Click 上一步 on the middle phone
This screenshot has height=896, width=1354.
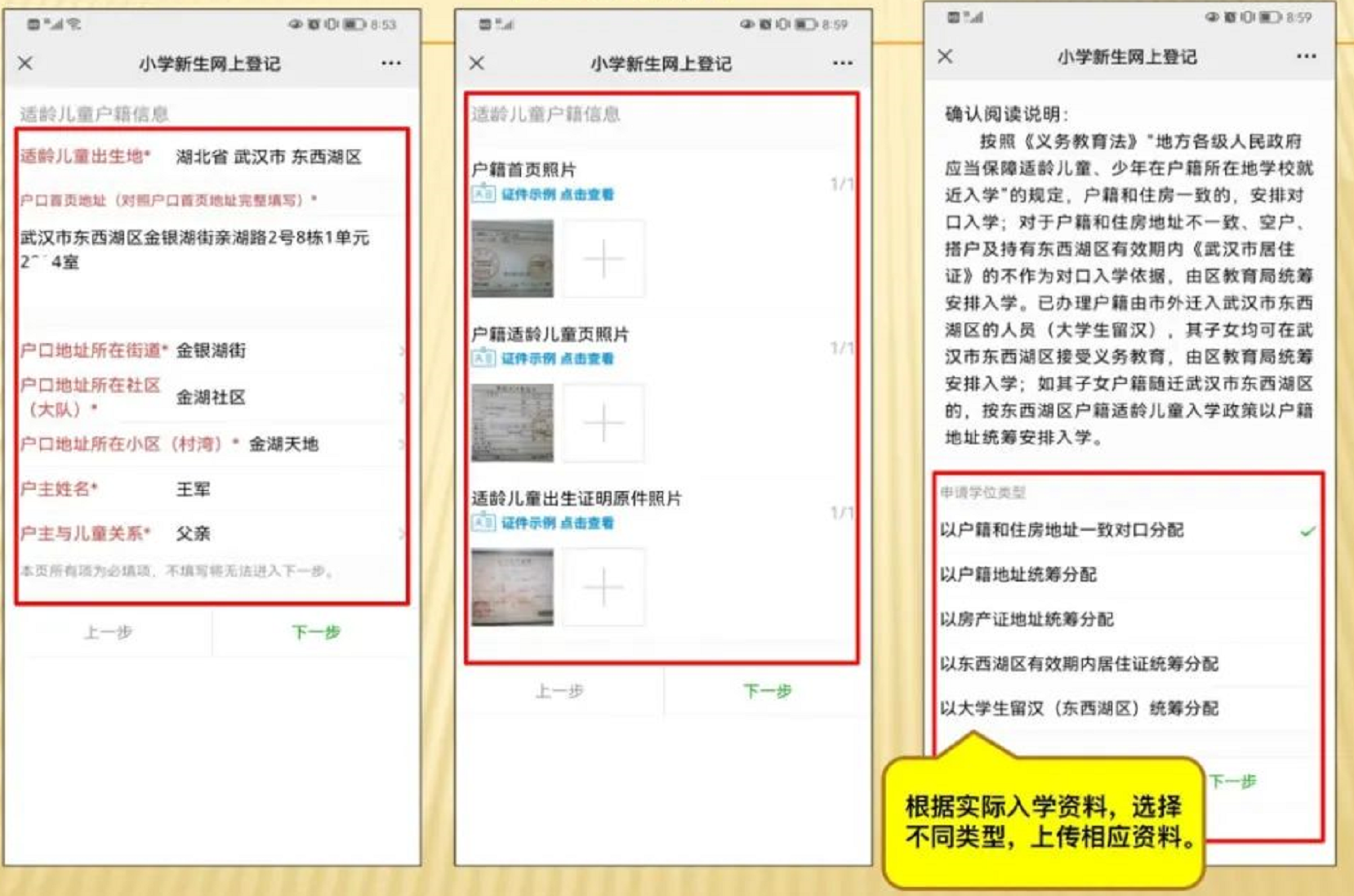click(559, 691)
